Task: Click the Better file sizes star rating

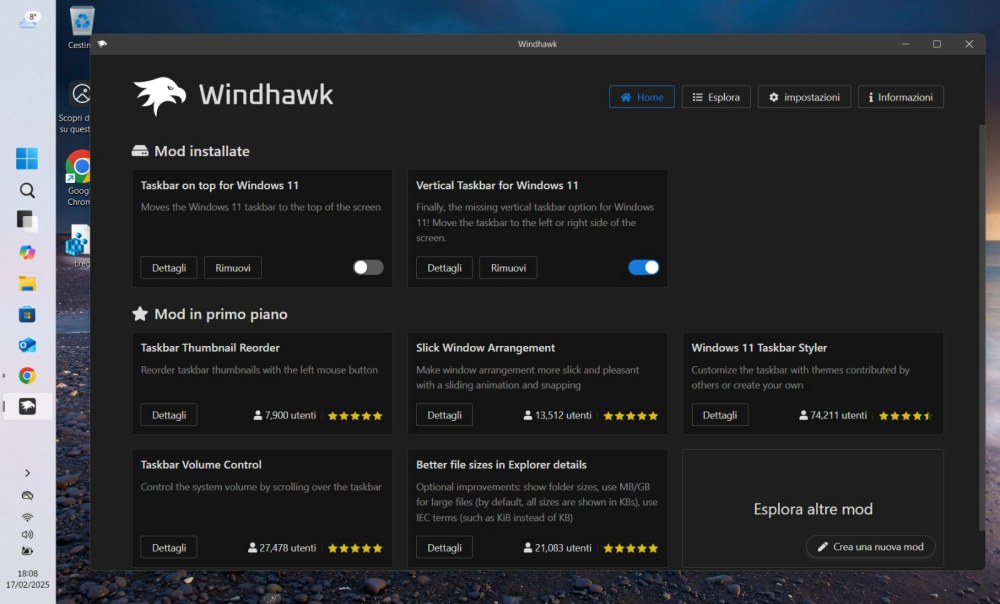Action: [x=631, y=549]
